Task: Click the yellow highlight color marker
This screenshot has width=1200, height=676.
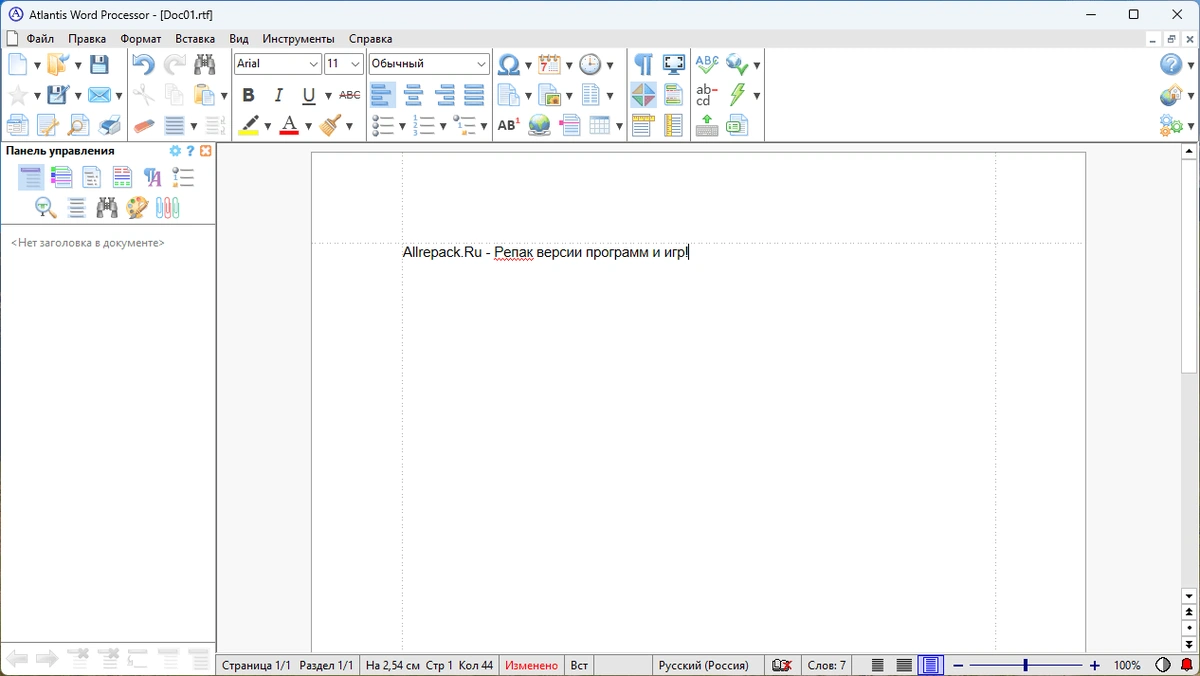Action: click(248, 125)
